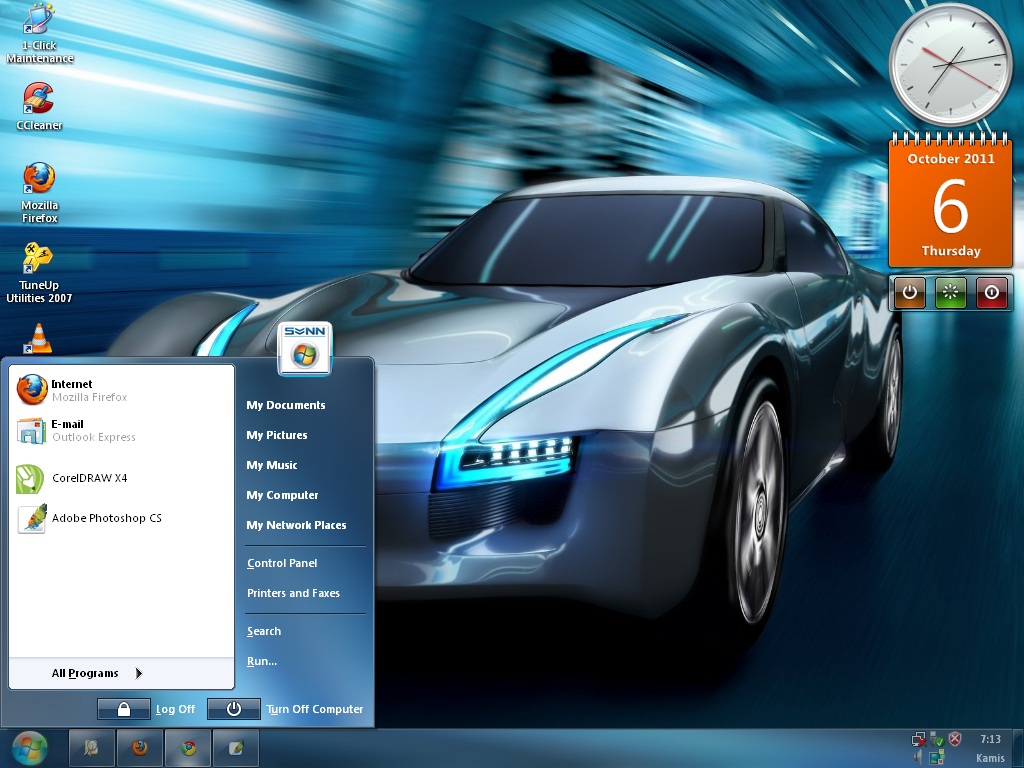Open Printers and Faxes

293,593
